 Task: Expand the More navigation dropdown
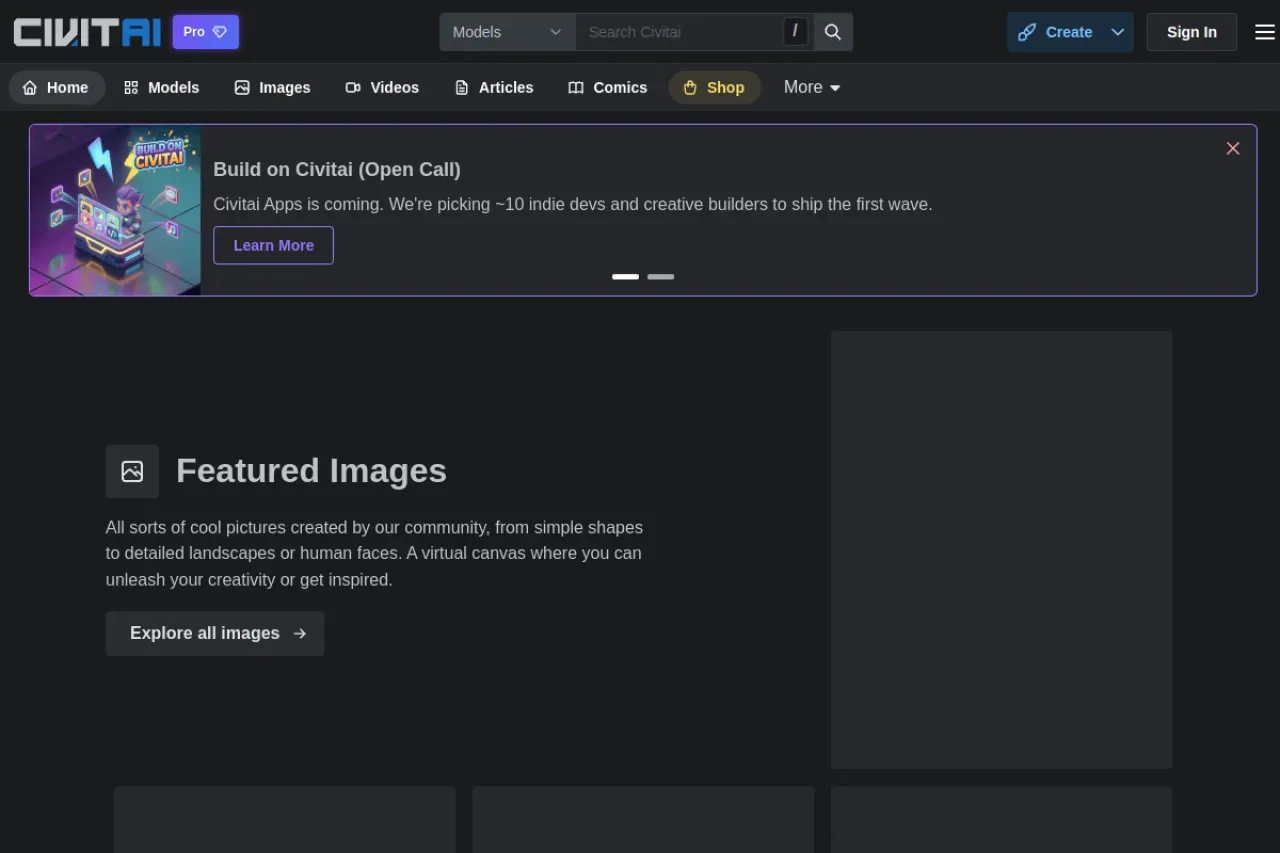click(812, 88)
